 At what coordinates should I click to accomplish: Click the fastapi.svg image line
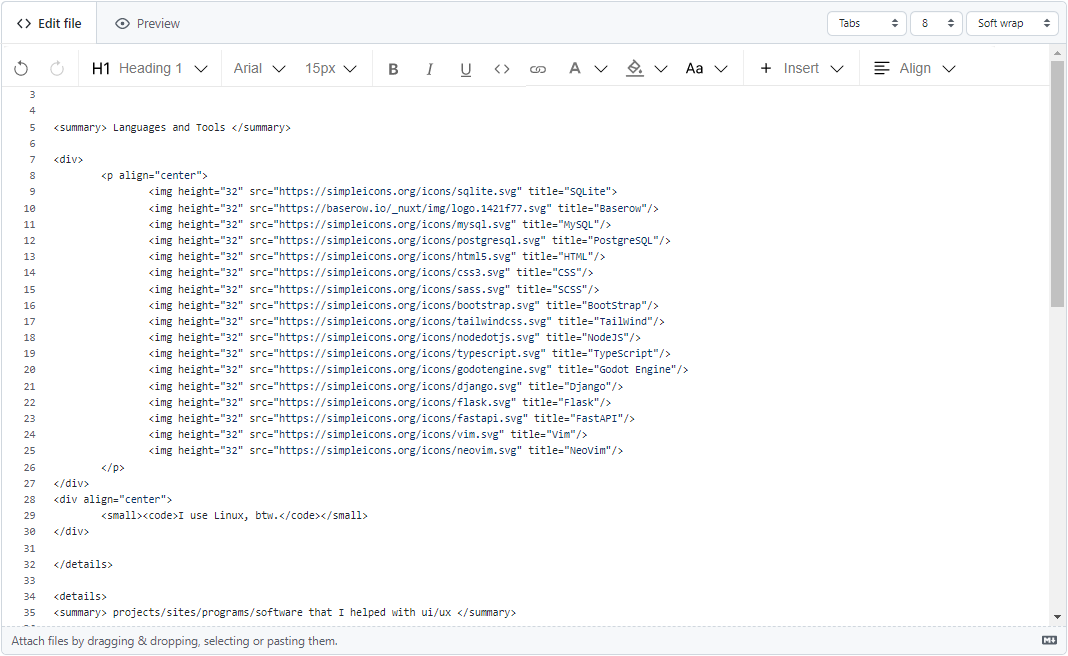[392, 418]
